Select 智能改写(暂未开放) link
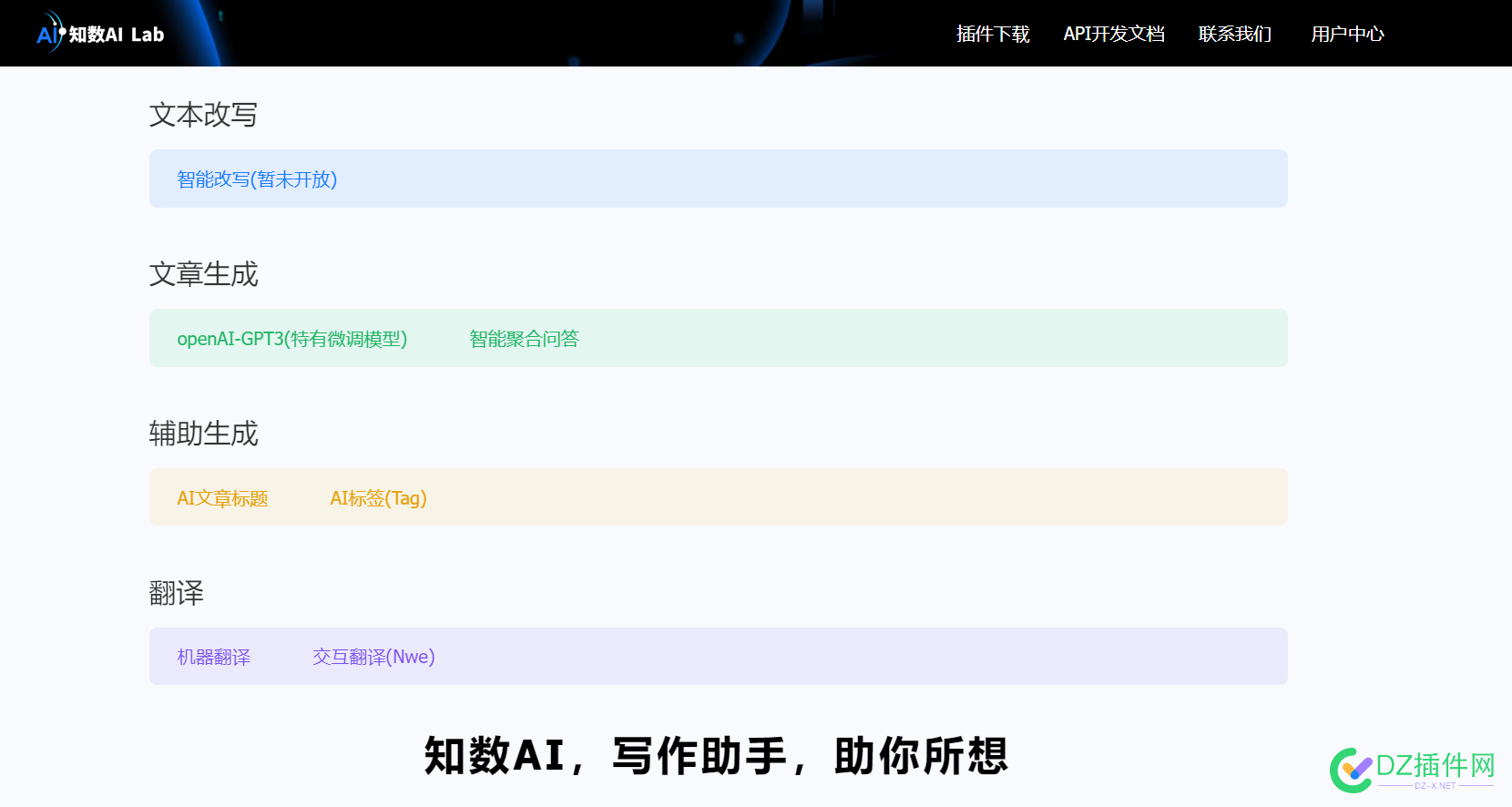1512x807 pixels. click(x=257, y=179)
